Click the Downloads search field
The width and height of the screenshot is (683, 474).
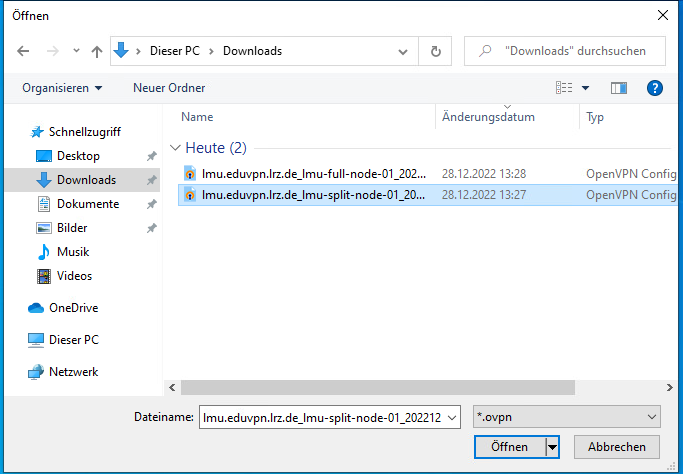[570, 51]
